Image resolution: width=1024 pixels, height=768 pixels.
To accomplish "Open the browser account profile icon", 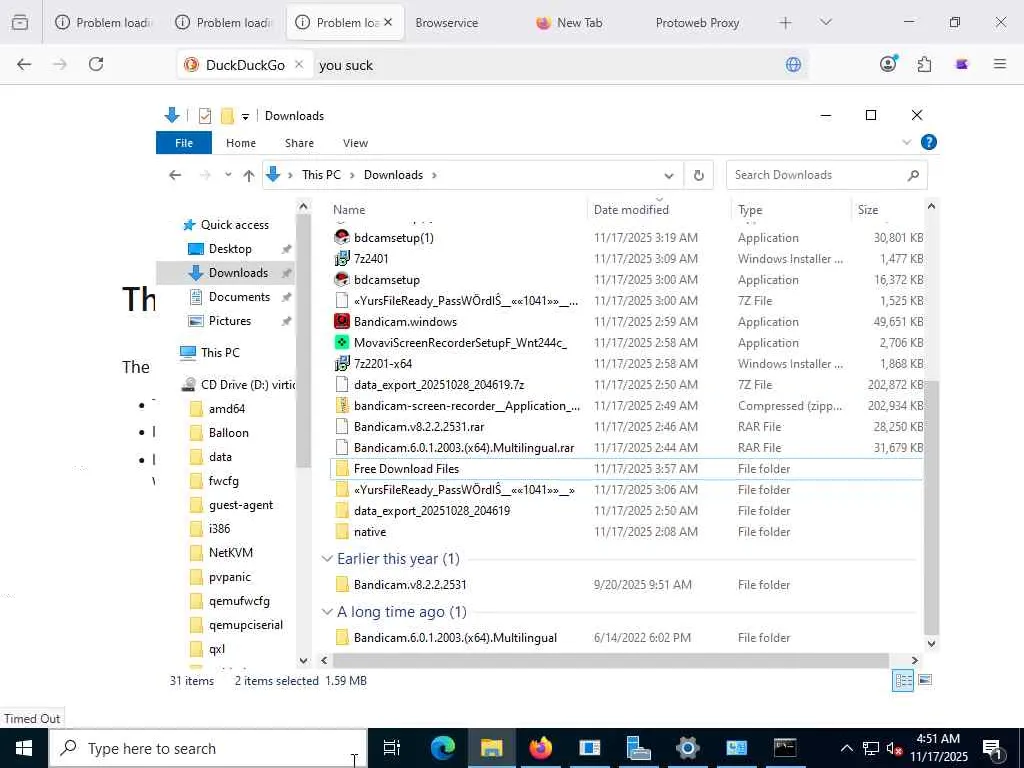I will point(888,64).
